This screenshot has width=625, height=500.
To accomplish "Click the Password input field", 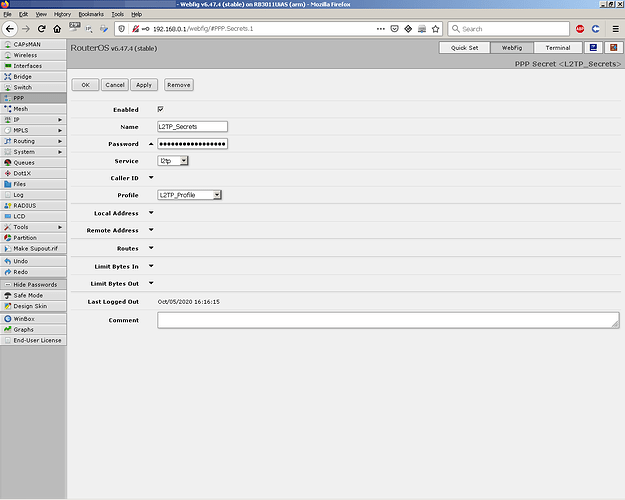I will tap(193, 144).
